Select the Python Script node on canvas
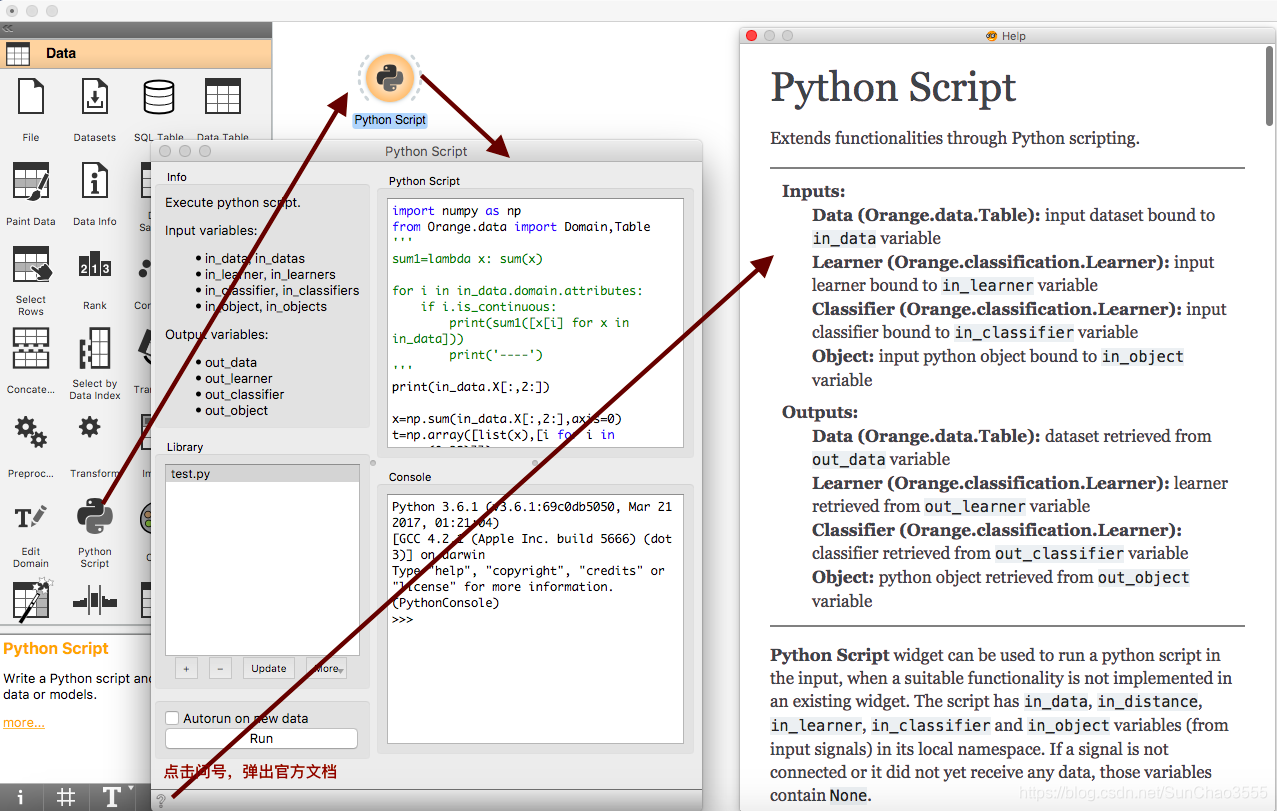The width and height of the screenshot is (1277, 811). 390,78
